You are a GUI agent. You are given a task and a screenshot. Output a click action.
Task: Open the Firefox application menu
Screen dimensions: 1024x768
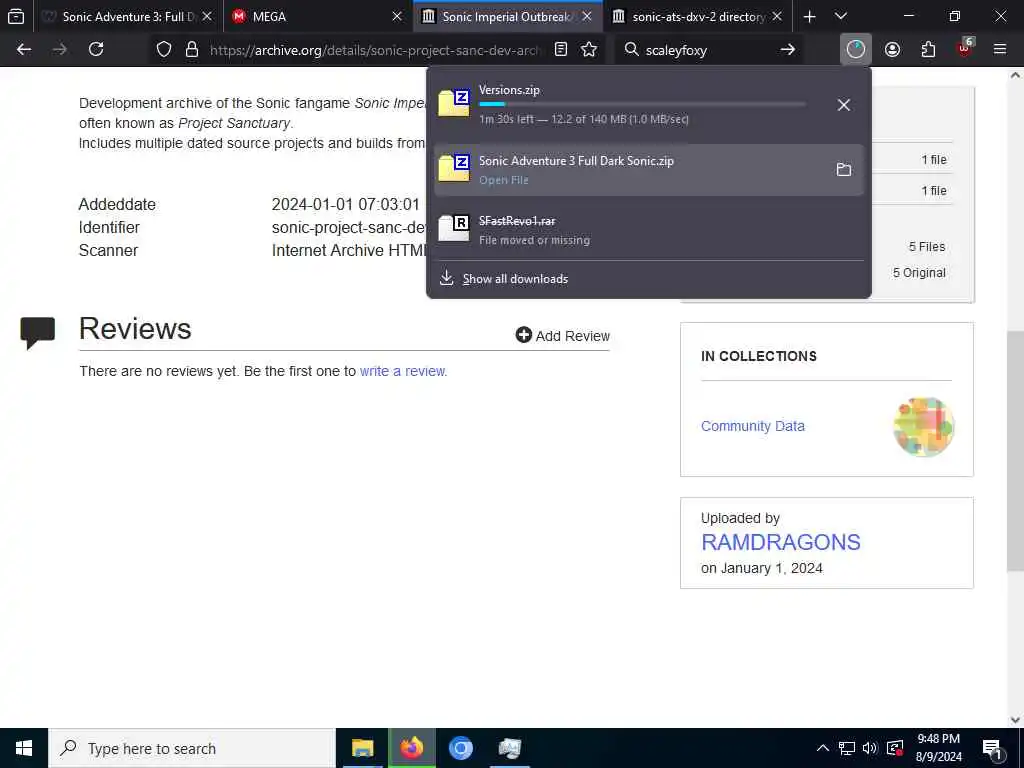click(x=1000, y=50)
